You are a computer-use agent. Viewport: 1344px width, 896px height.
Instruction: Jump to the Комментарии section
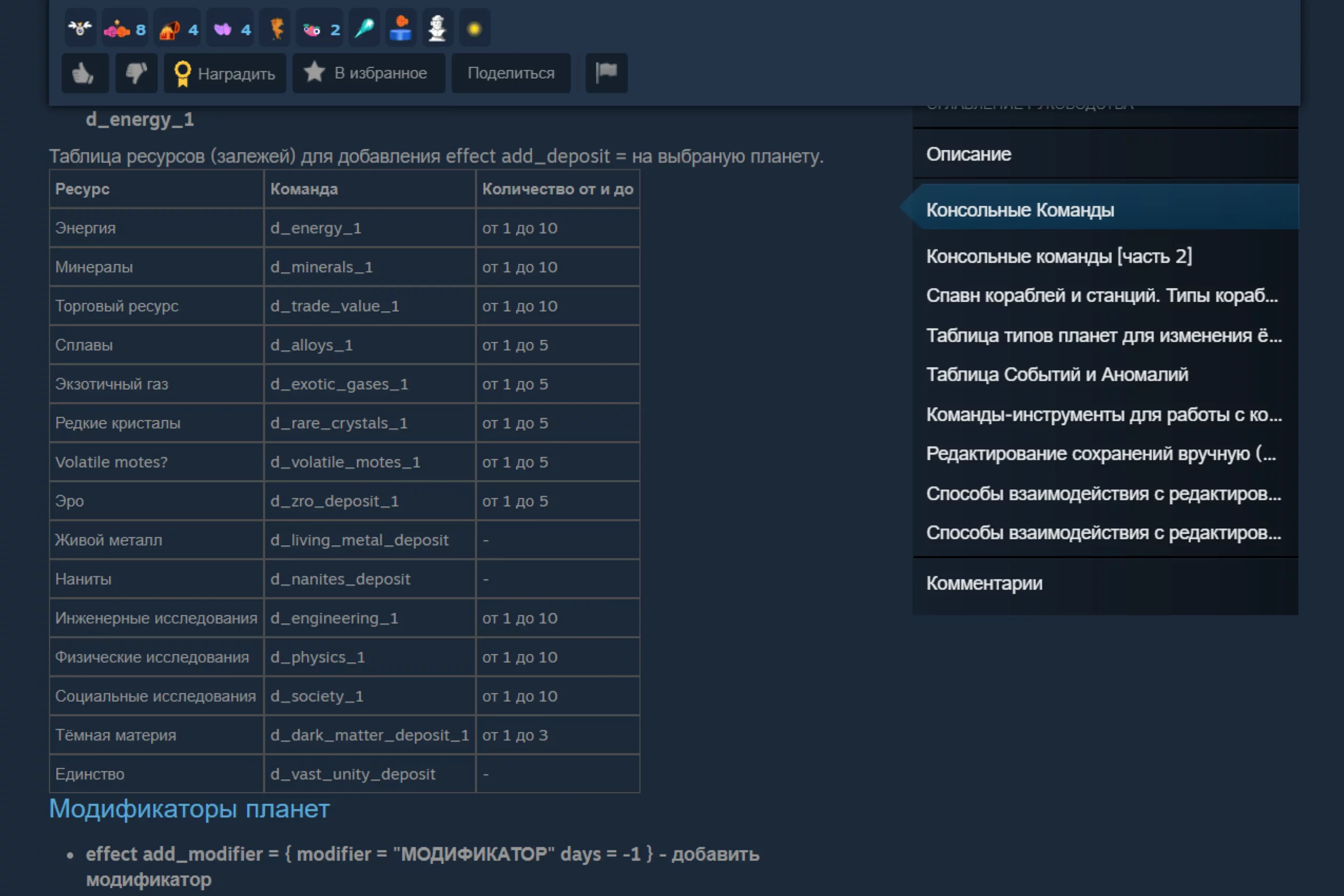point(983,583)
